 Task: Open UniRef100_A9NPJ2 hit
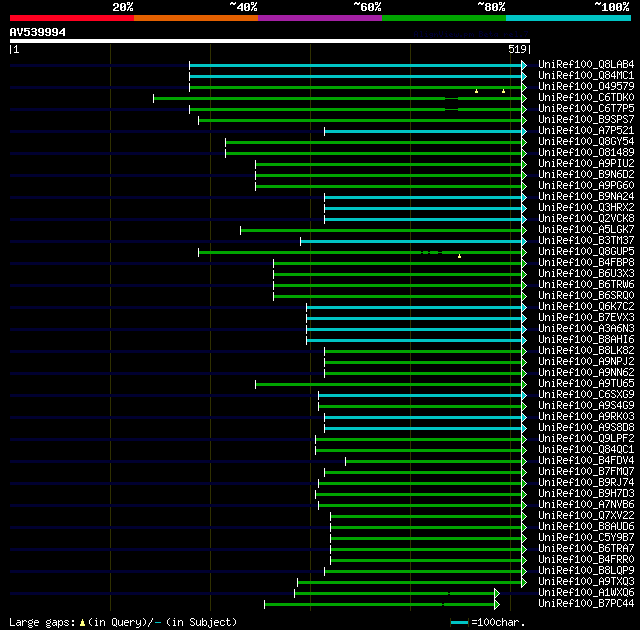(x=586, y=362)
